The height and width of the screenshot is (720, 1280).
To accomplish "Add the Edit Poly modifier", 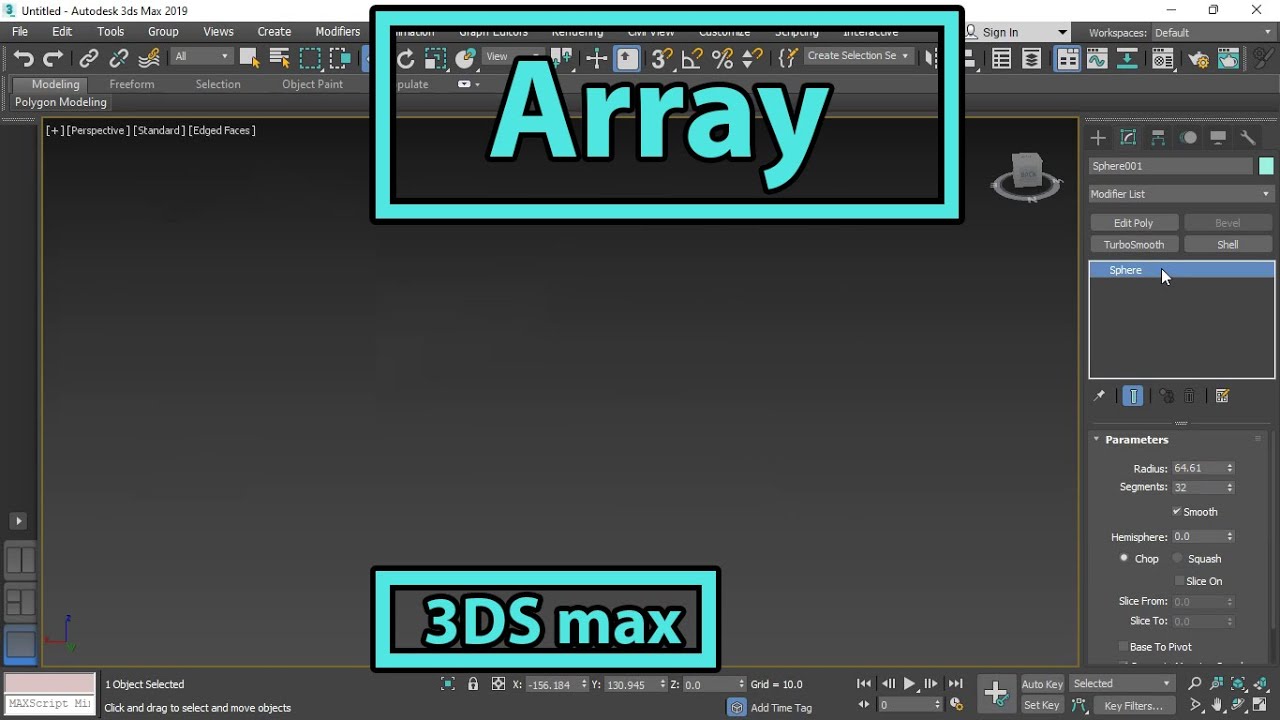I will tap(1134, 223).
